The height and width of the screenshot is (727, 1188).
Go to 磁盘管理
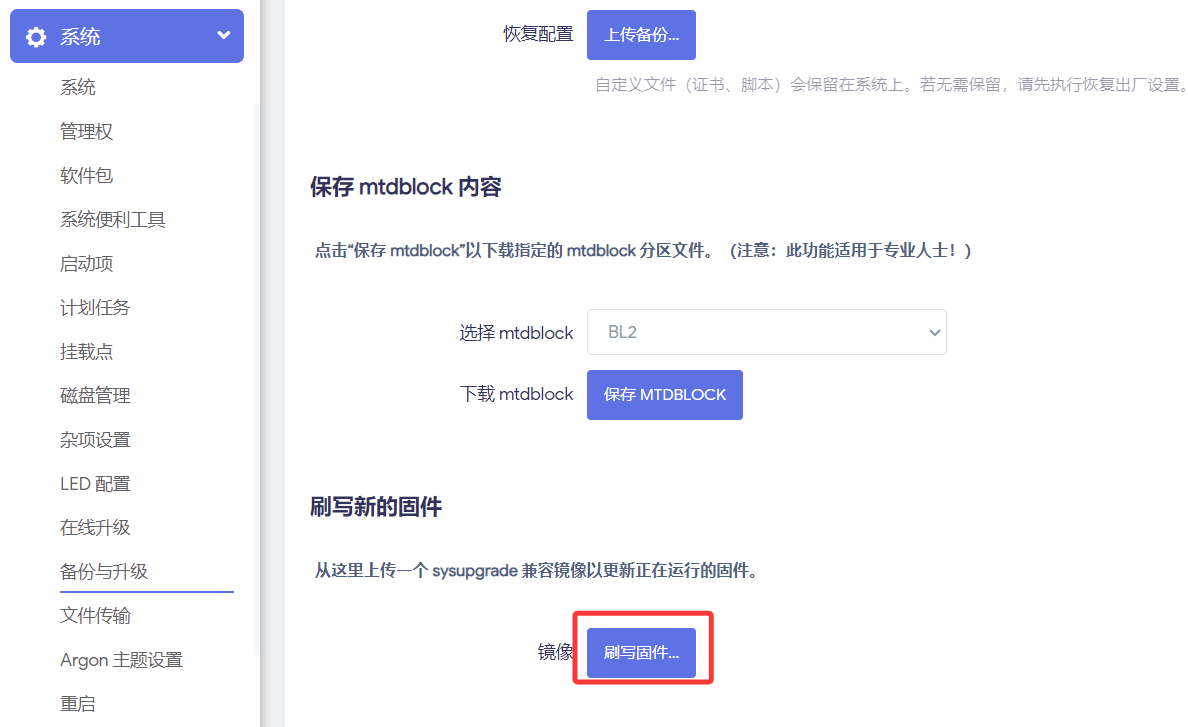point(95,396)
